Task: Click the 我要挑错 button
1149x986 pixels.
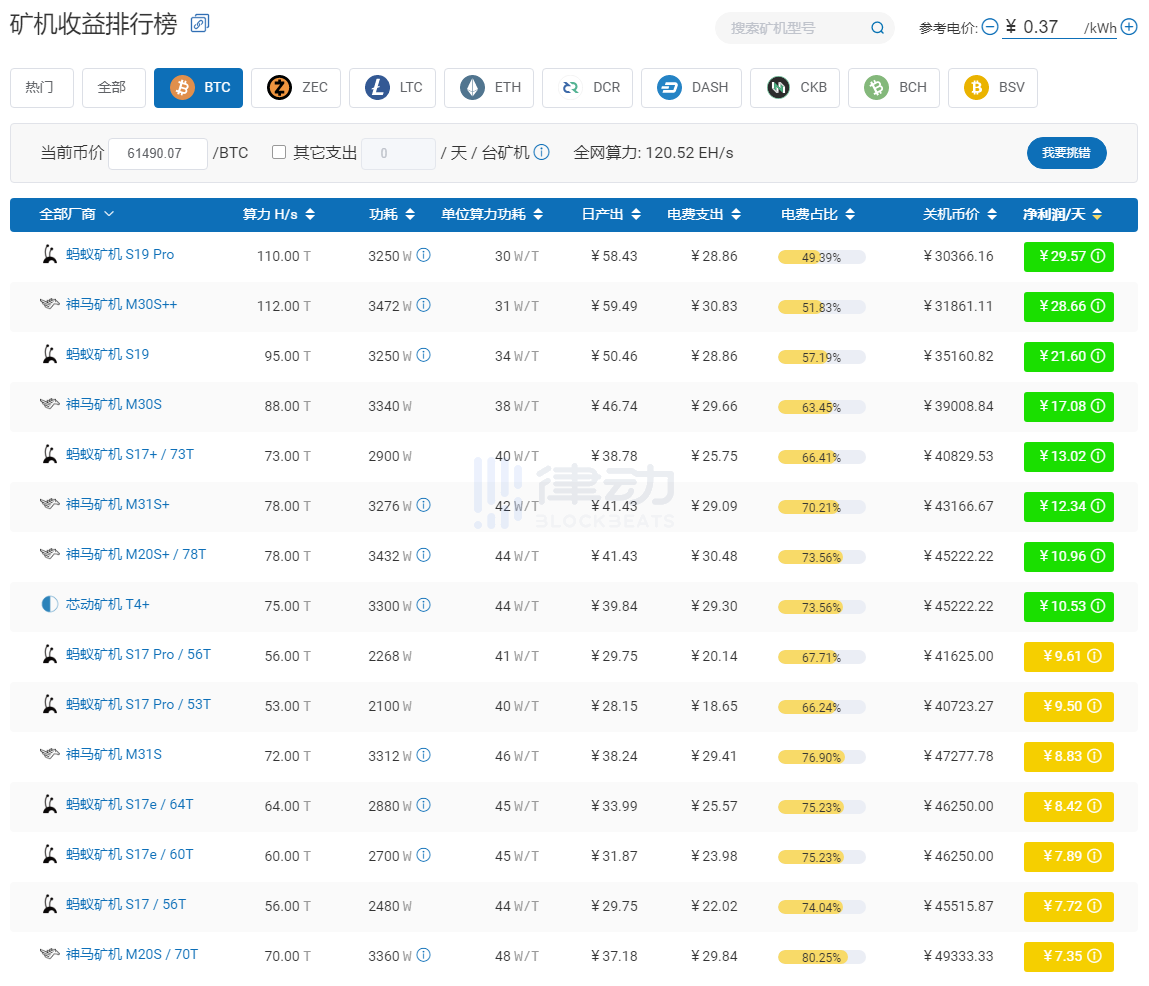Action: coord(1066,152)
